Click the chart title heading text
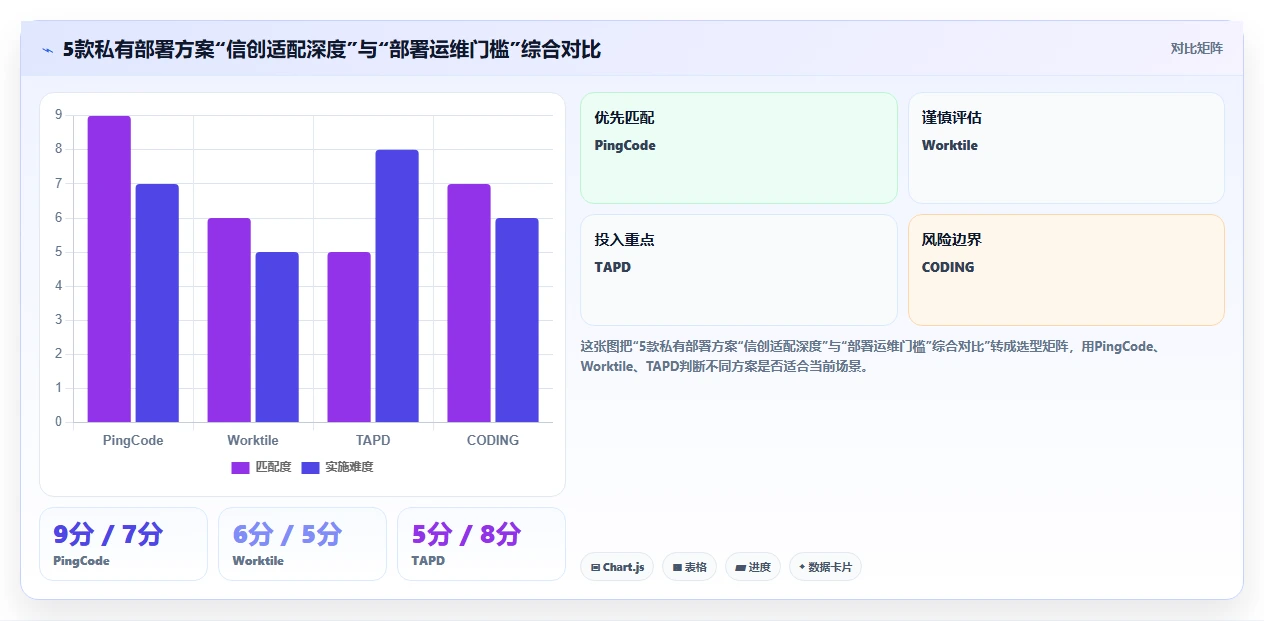The width and height of the screenshot is (1264, 621). coord(332,50)
